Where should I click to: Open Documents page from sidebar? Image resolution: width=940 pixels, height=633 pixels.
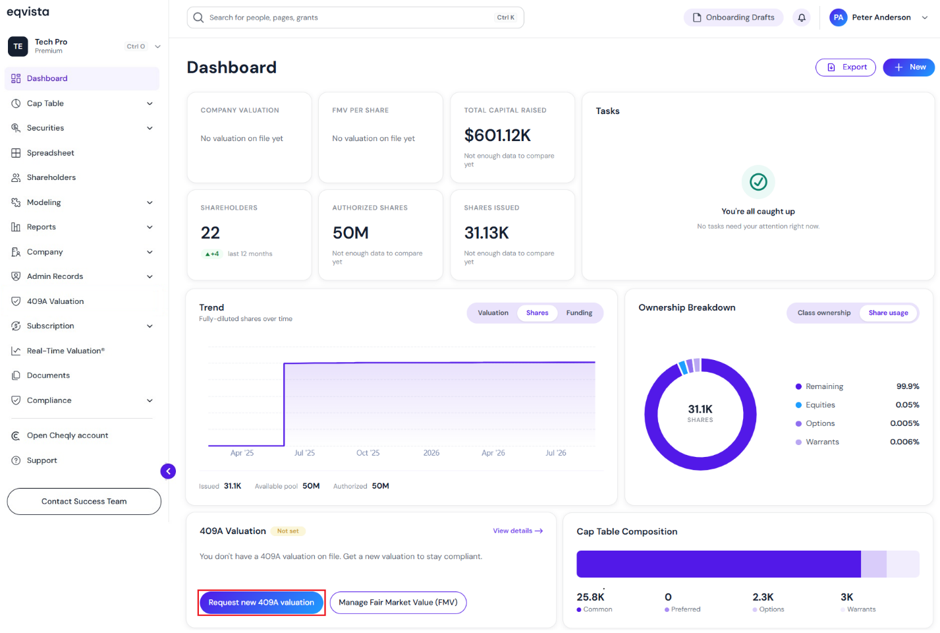(82, 375)
